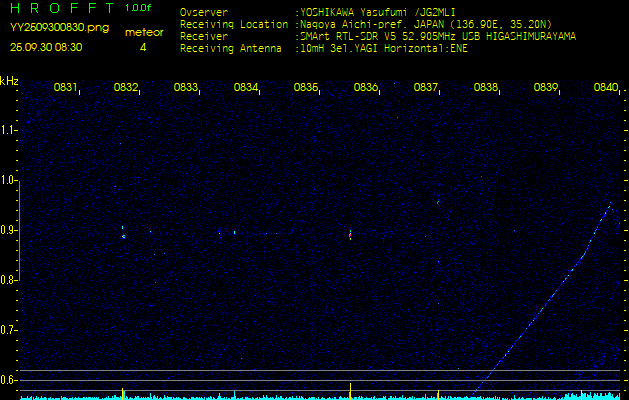Click the 0839 time axis label
629x400 pixels.
(545, 87)
